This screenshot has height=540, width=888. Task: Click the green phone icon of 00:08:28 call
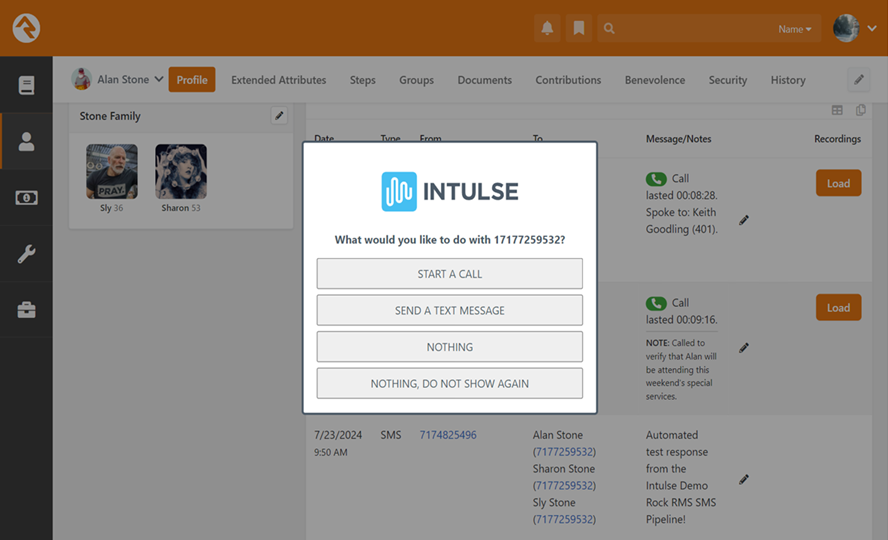pyautogui.click(x=656, y=179)
